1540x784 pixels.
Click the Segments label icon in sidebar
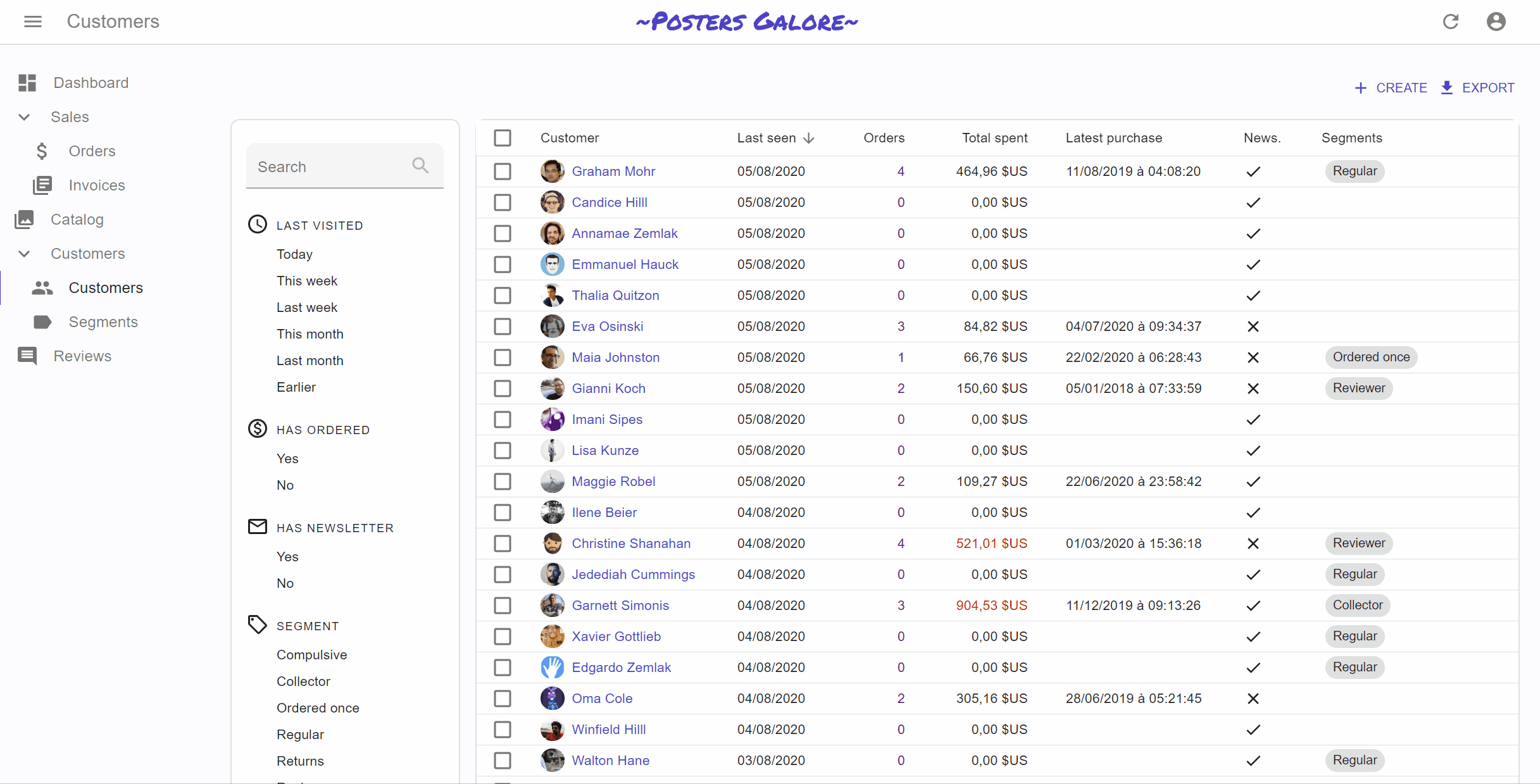click(x=42, y=322)
